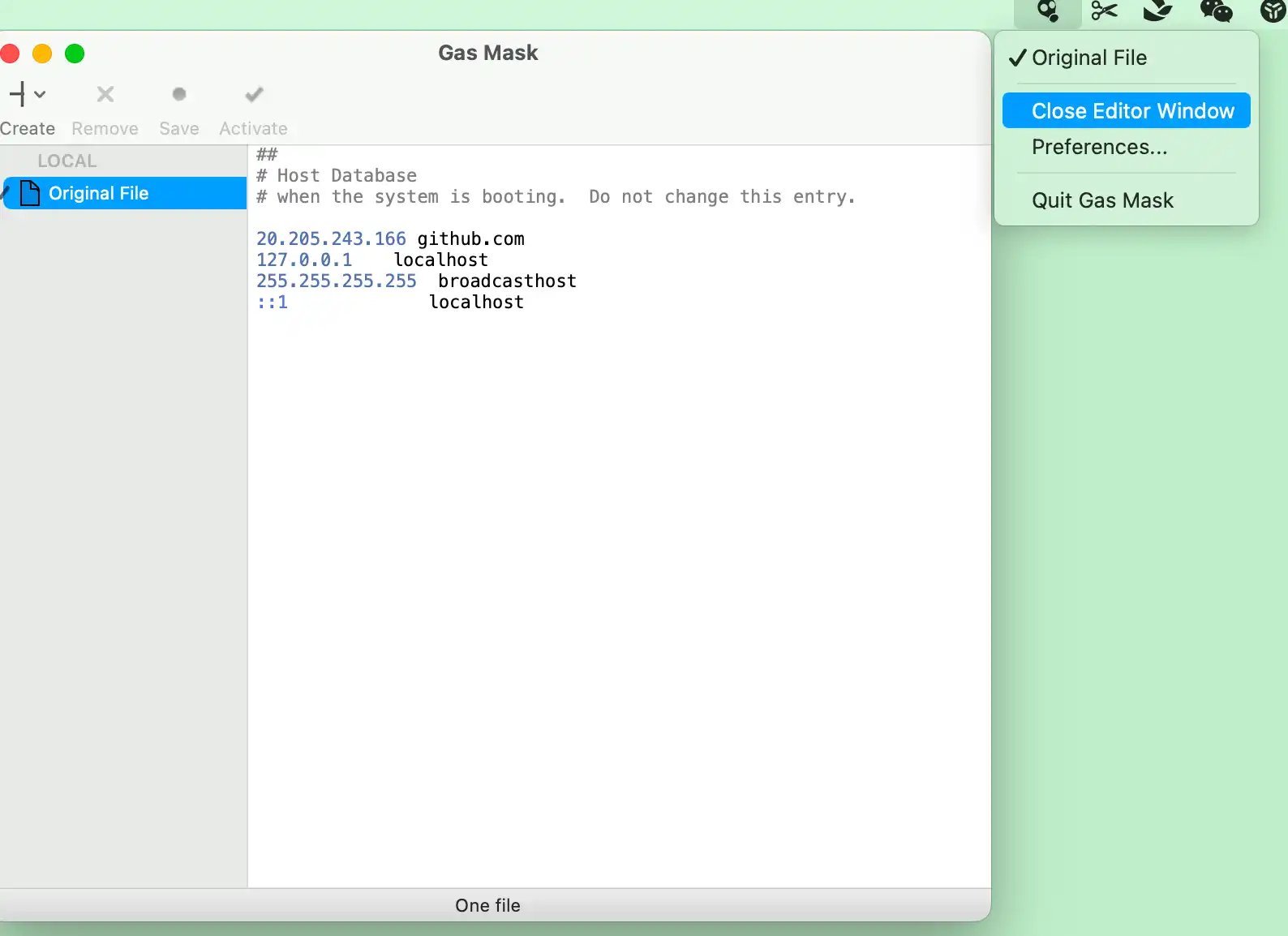Click the Create plus icon

18,94
